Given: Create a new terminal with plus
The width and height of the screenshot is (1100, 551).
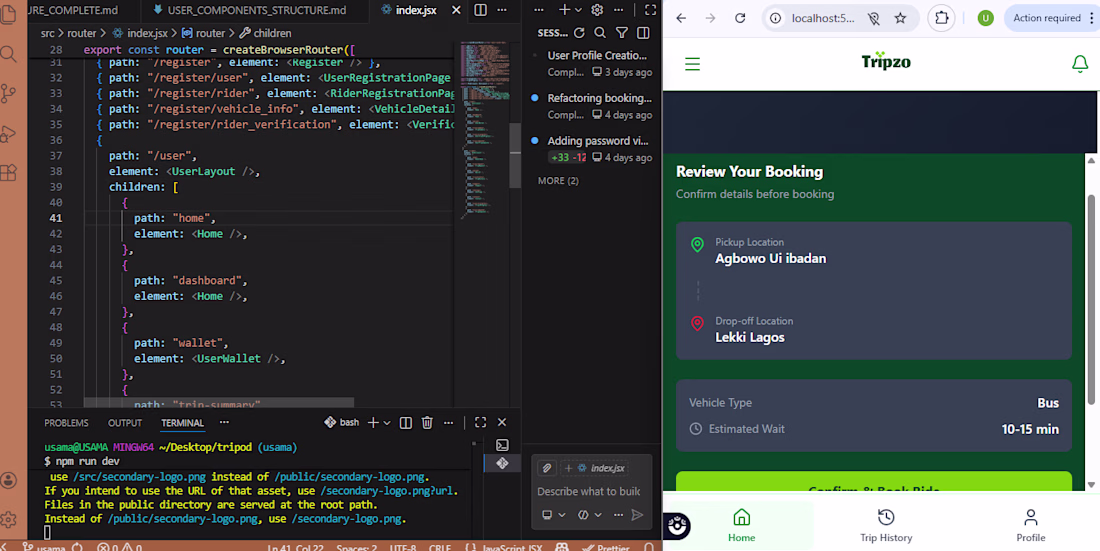Looking at the screenshot, I should point(373,423).
